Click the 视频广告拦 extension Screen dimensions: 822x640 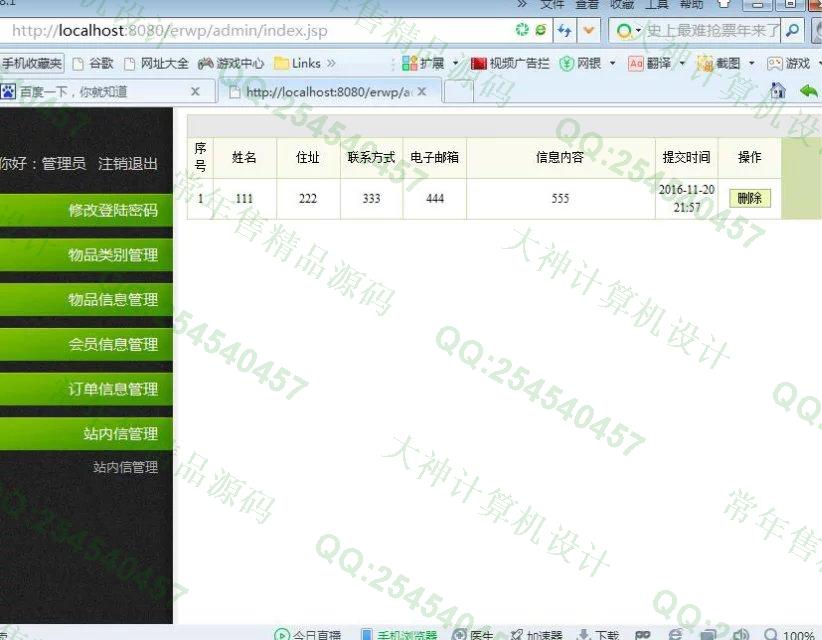(510, 64)
